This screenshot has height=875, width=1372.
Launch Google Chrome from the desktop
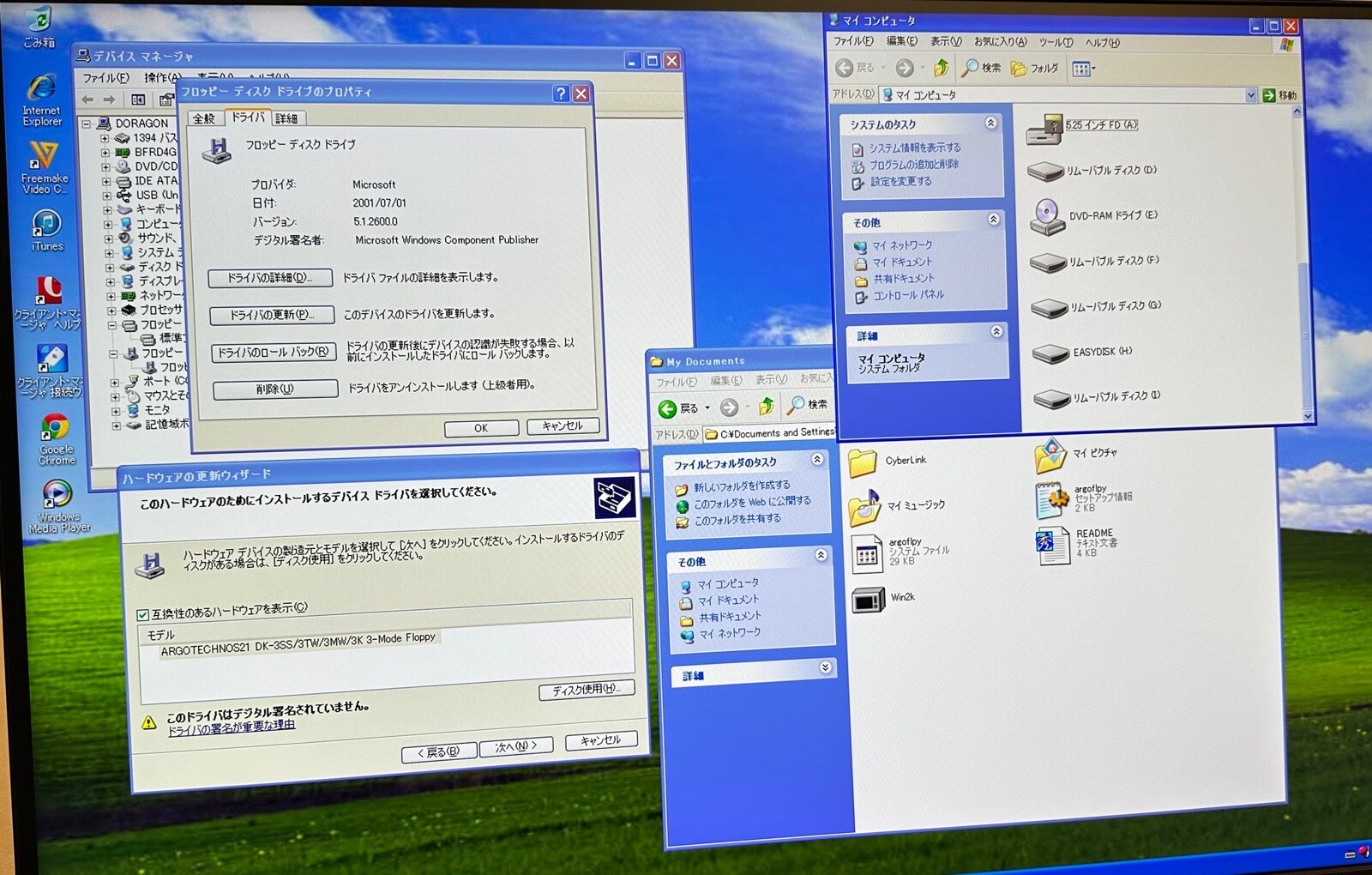point(56,439)
